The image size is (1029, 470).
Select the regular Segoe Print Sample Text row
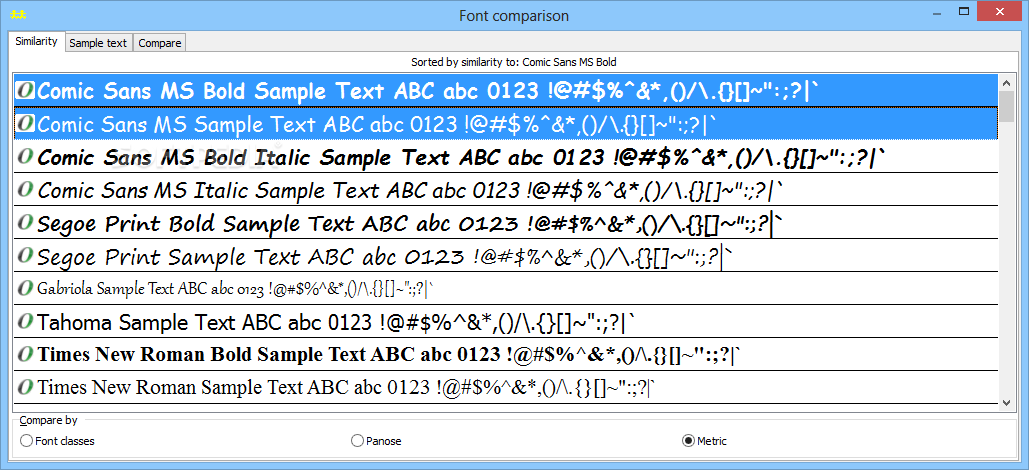click(x=506, y=255)
